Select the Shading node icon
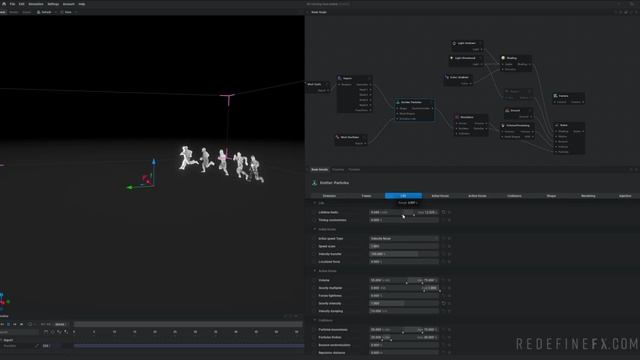The image size is (640, 360). tap(503, 58)
